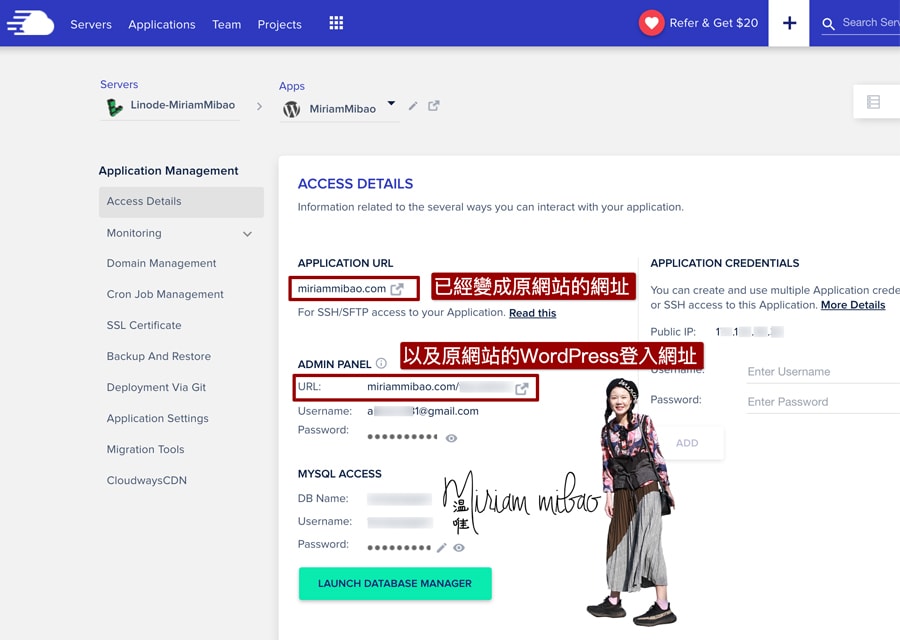The image size is (900, 640).
Task: Click the Cloudways cloud logo
Action: point(30,24)
